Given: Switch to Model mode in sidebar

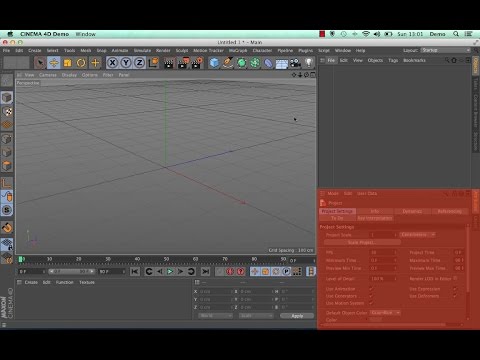Looking at the screenshot, I should tap(7, 98).
